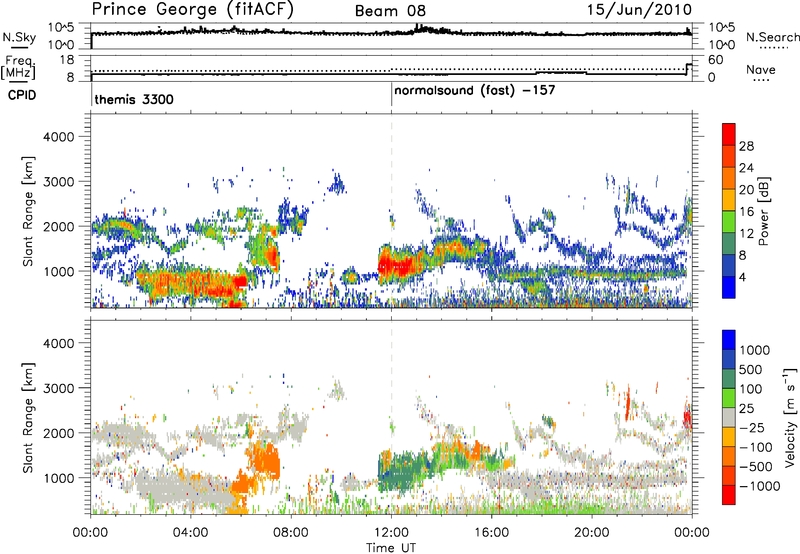
Task: Click the 'CPID' row label
Action: 22,95
